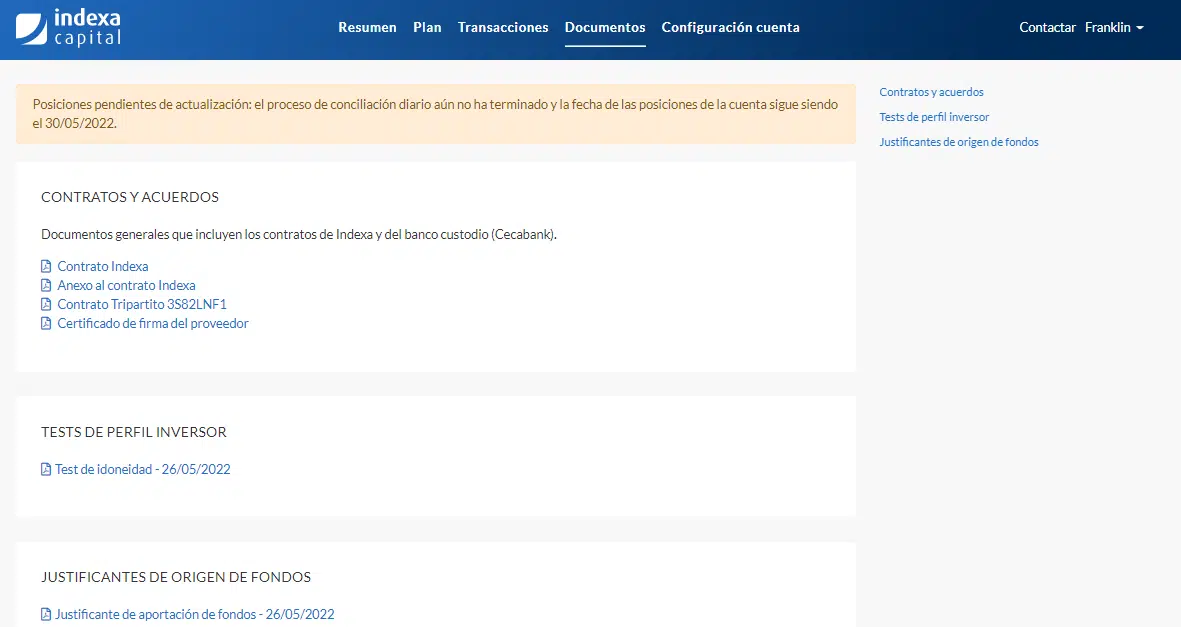This screenshot has height=627, width=1181.
Task: Click the Contactar link
Action: 1047,27
